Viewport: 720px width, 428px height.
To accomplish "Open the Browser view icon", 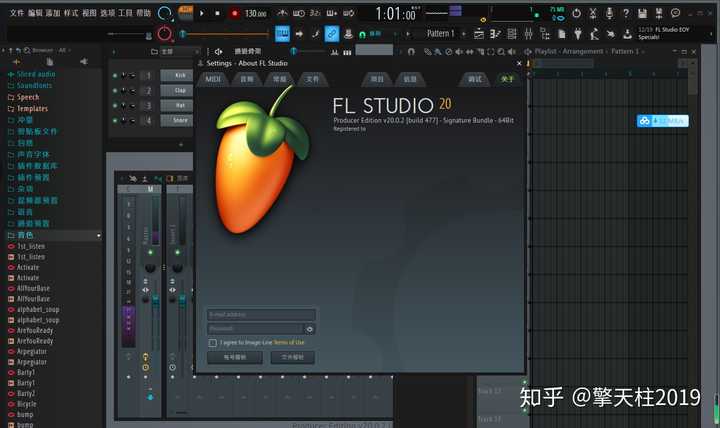I will coord(545,34).
